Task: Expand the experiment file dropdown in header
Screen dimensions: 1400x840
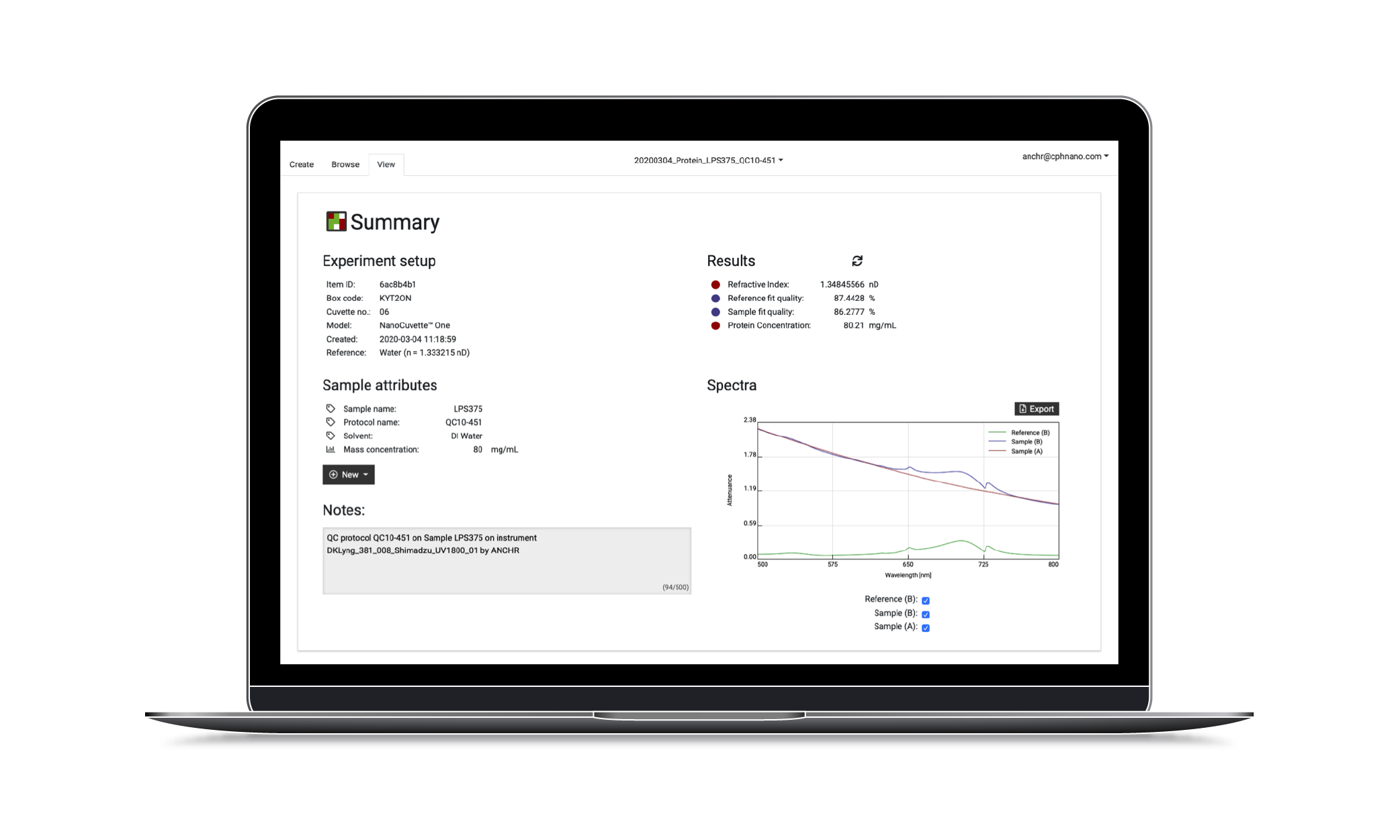Action: point(783,160)
